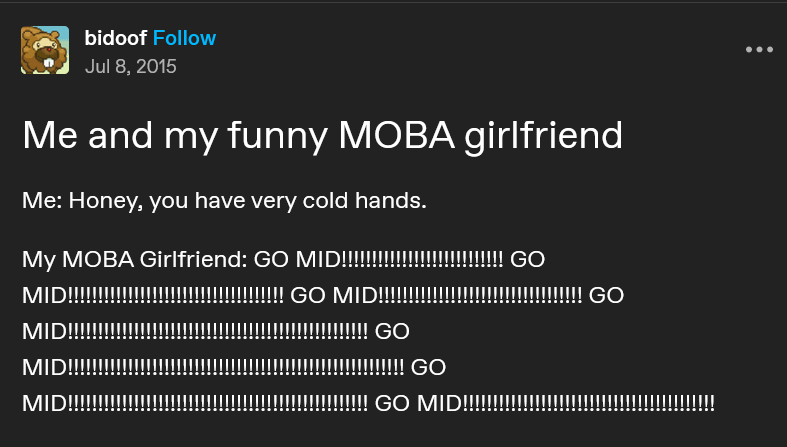Image resolution: width=787 pixels, height=447 pixels.
Task: Open the bidoof username profile link
Action: tap(115, 38)
